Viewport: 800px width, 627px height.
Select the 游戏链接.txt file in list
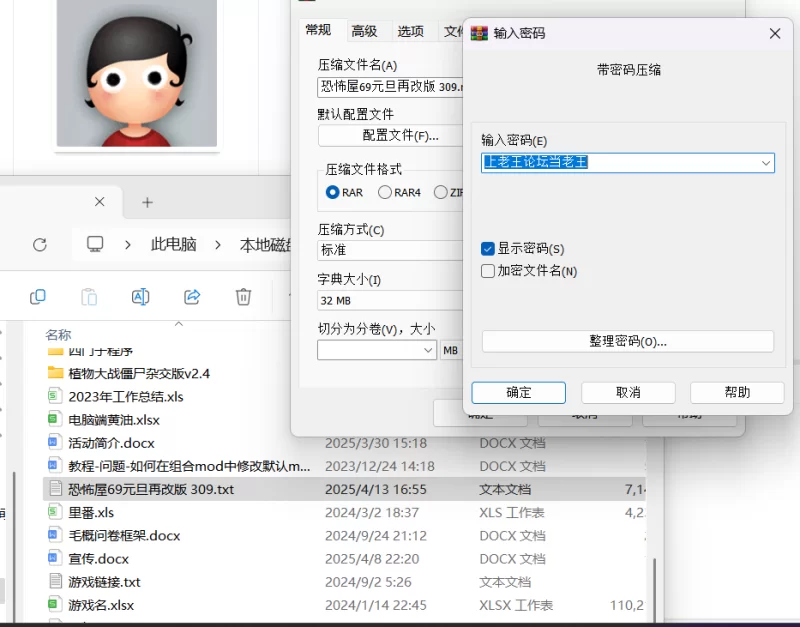click(x=104, y=582)
